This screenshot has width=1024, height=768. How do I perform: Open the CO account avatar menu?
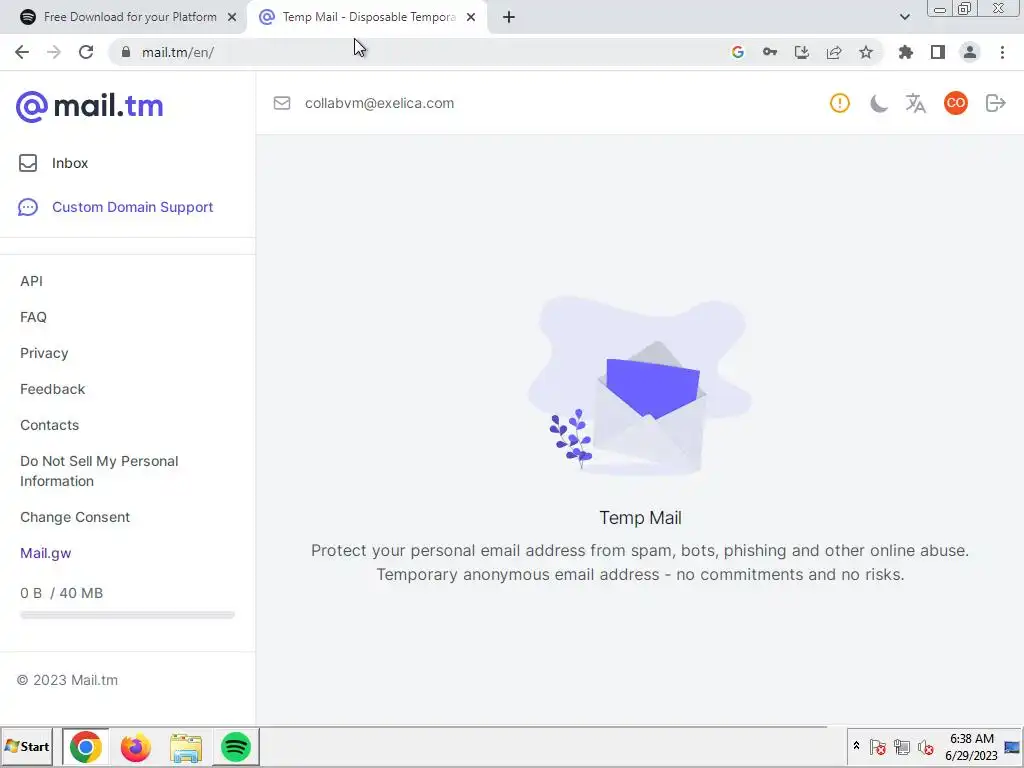(x=955, y=103)
